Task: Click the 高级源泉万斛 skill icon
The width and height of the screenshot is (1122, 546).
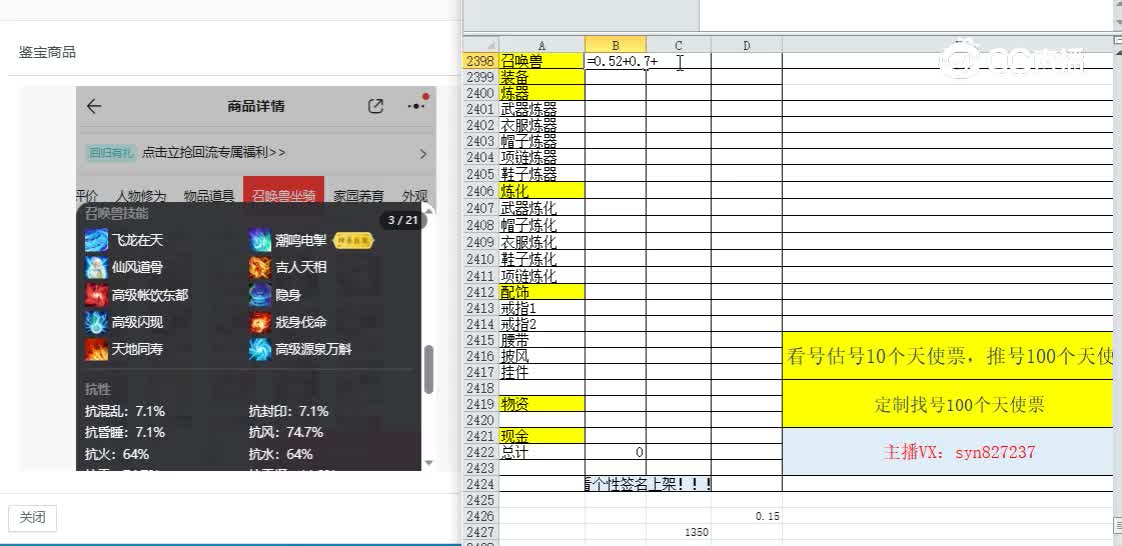Action: coord(260,349)
